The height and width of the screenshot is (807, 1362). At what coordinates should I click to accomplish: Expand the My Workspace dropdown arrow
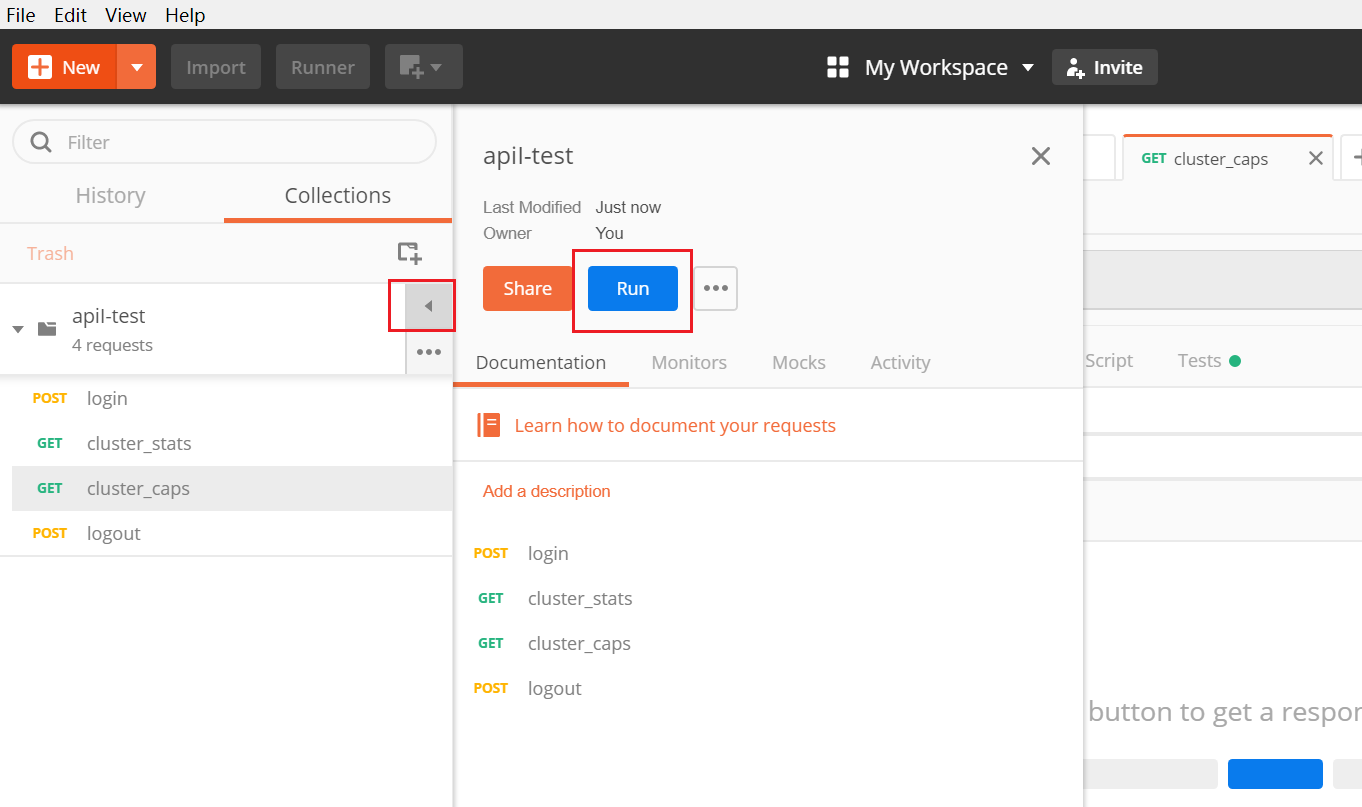click(x=1028, y=68)
